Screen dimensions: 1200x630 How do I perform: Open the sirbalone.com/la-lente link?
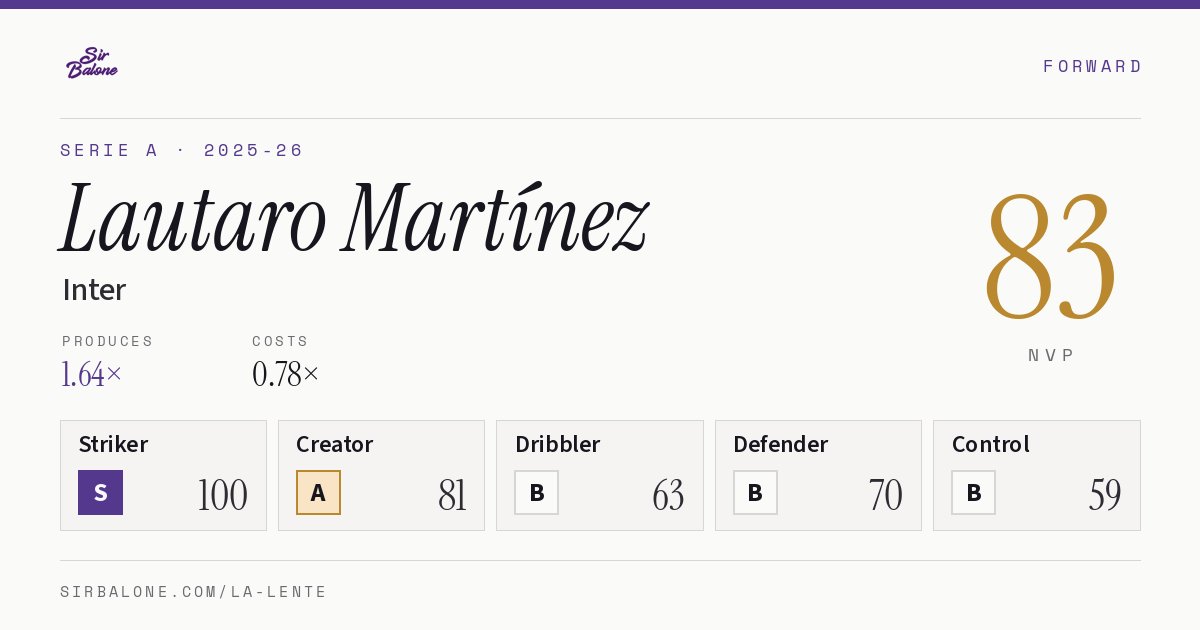pyautogui.click(x=194, y=592)
